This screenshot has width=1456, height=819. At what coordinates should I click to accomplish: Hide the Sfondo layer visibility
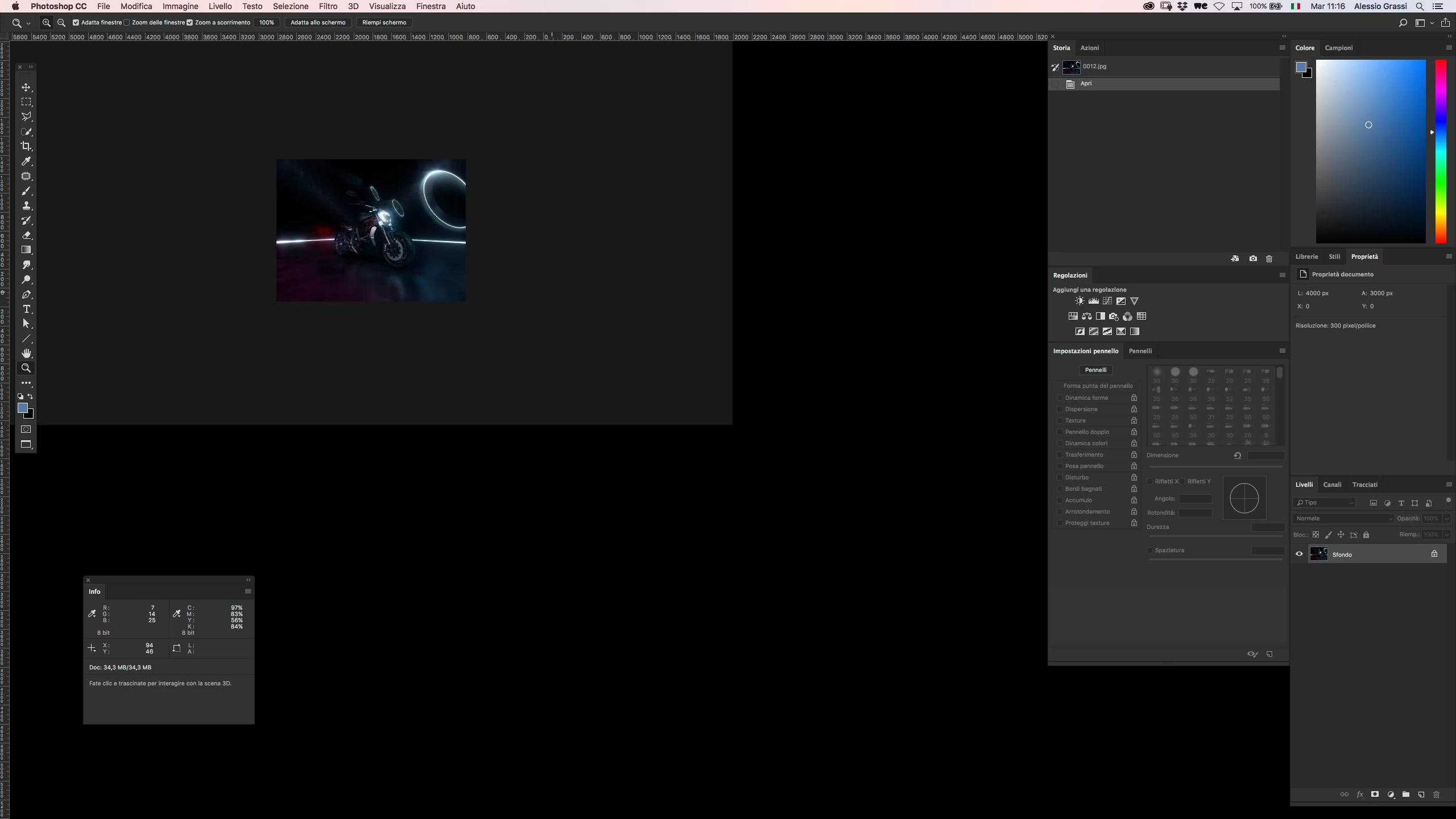click(1299, 554)
